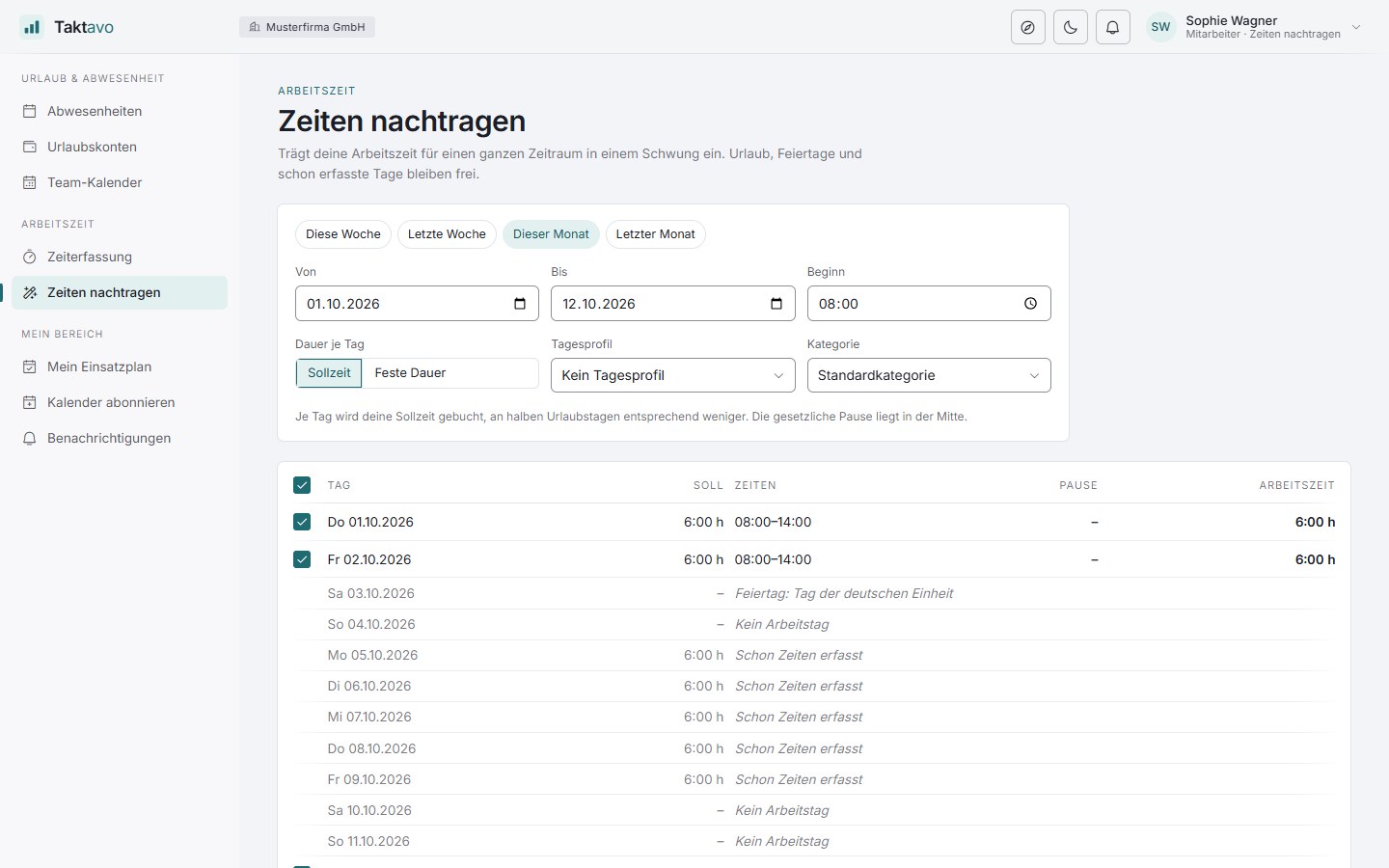Open calendar picker in Von field

[520, 304]
